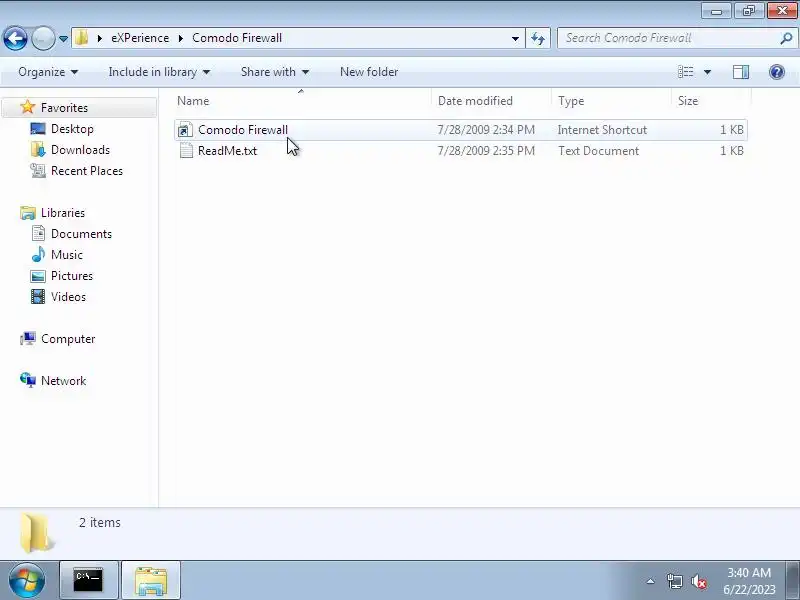Viewport: 800px width, 600px height.
Task: Open Include in library menu
Action: (159, 72)
